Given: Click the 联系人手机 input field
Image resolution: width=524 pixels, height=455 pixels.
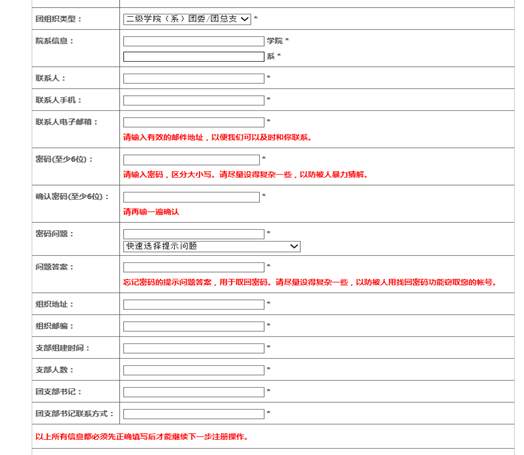Looking at the screenshot, I should pos(193,101).
